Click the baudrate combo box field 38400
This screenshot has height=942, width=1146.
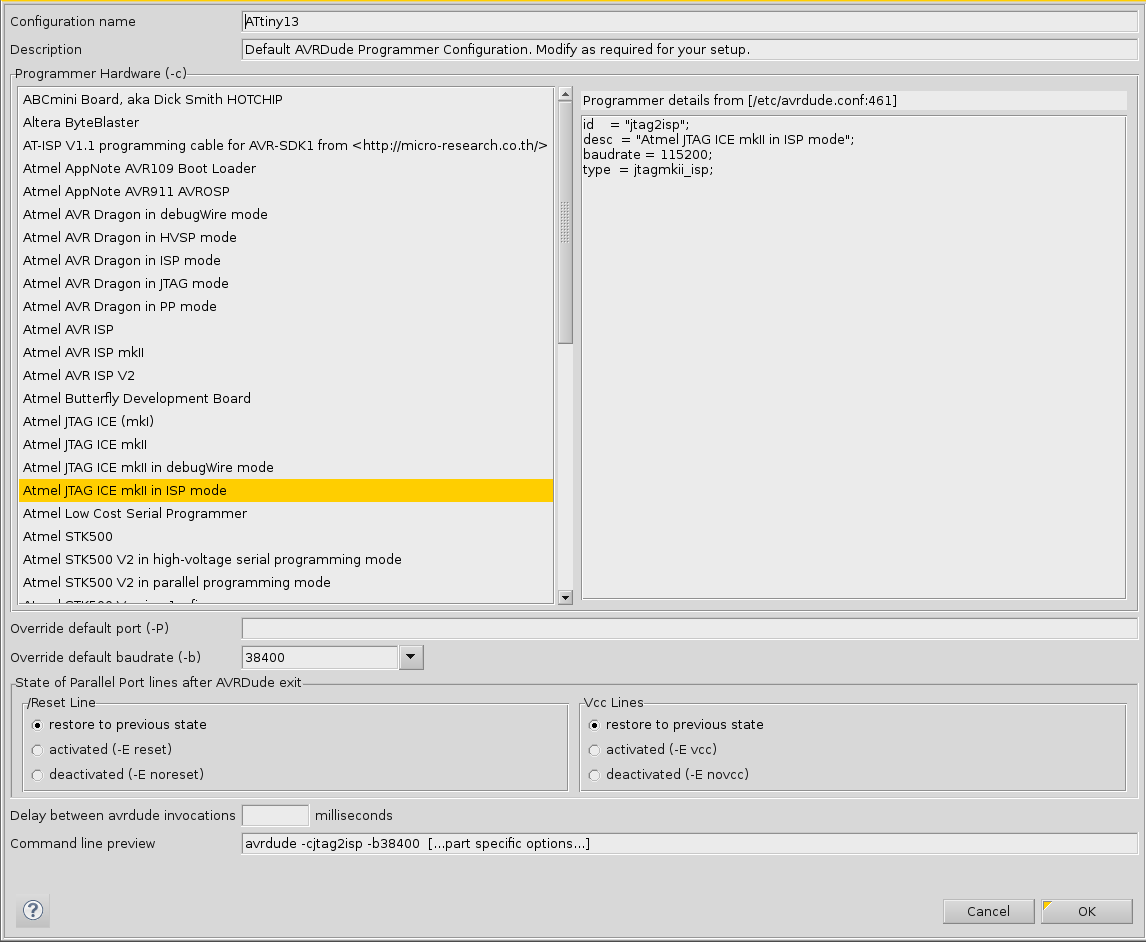tap(319, 657)
